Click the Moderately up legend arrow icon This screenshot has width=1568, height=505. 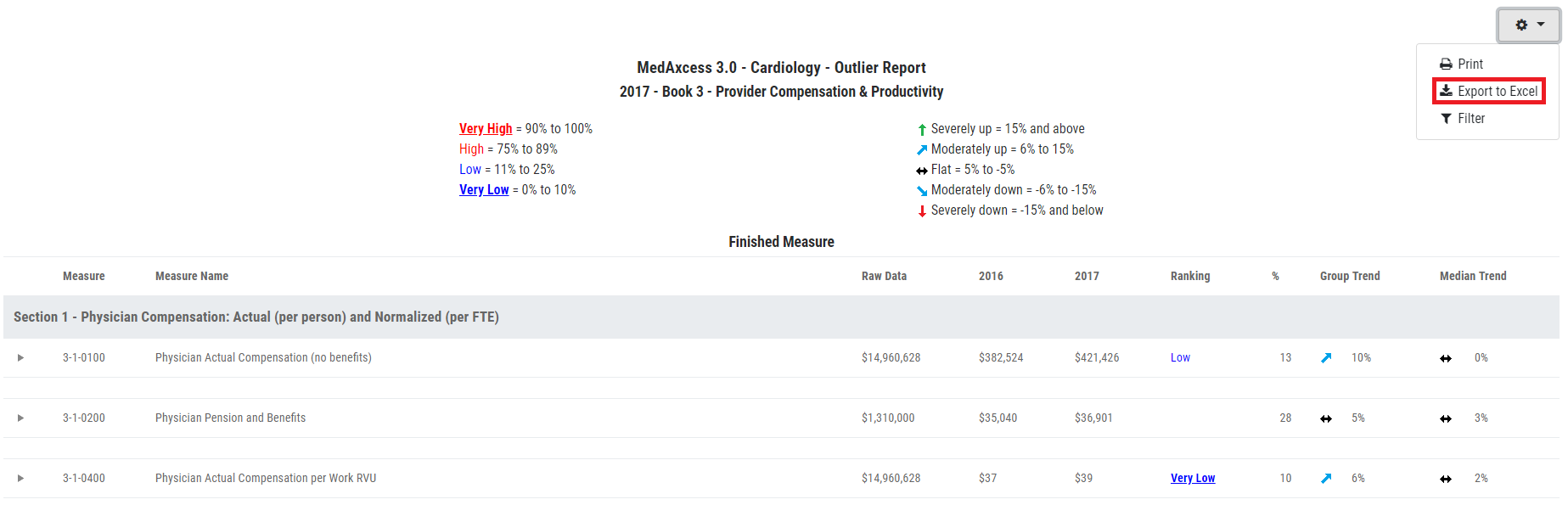[922, 150]
